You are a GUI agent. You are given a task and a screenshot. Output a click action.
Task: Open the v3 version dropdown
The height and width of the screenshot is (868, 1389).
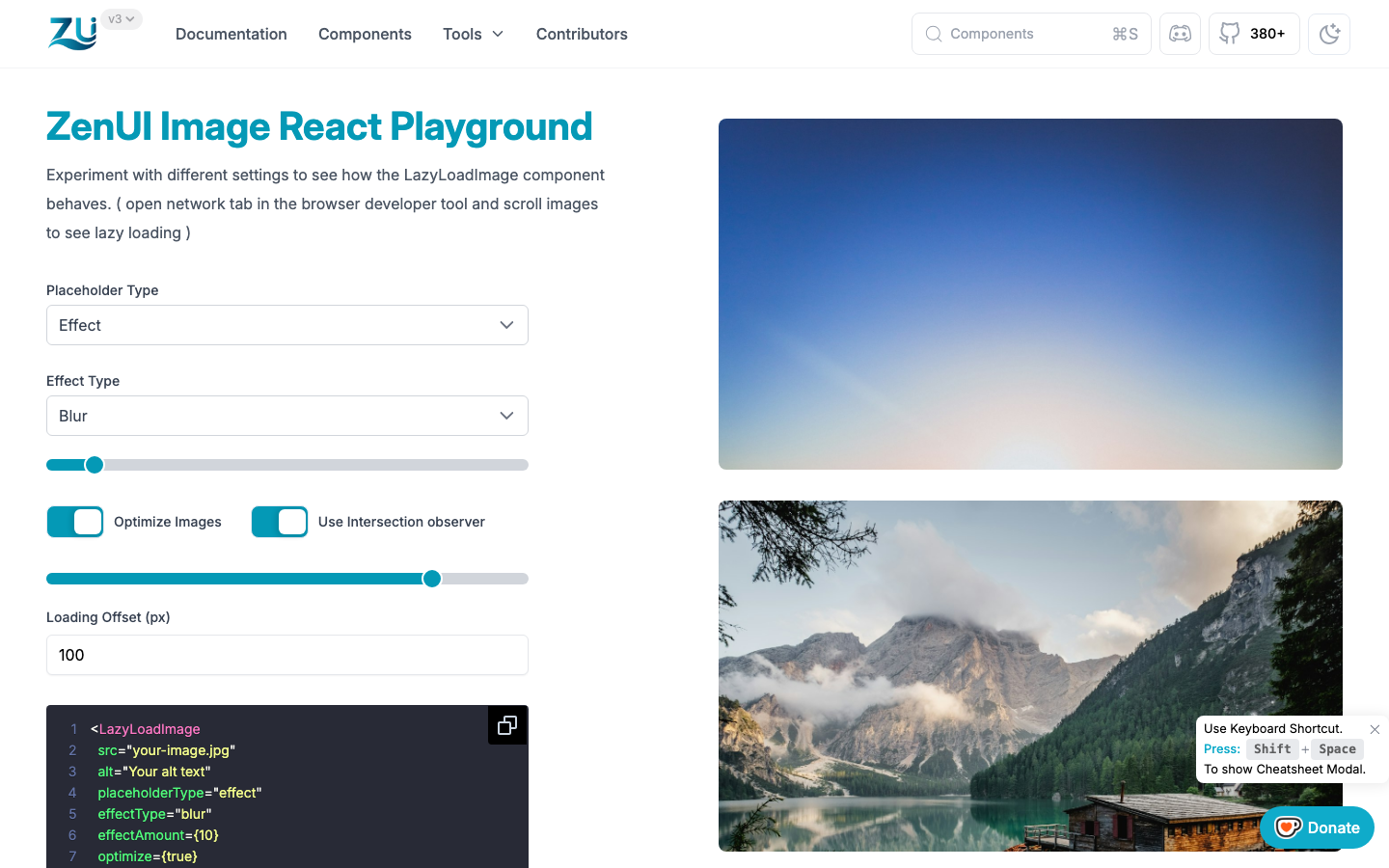(x=122, y=19)
